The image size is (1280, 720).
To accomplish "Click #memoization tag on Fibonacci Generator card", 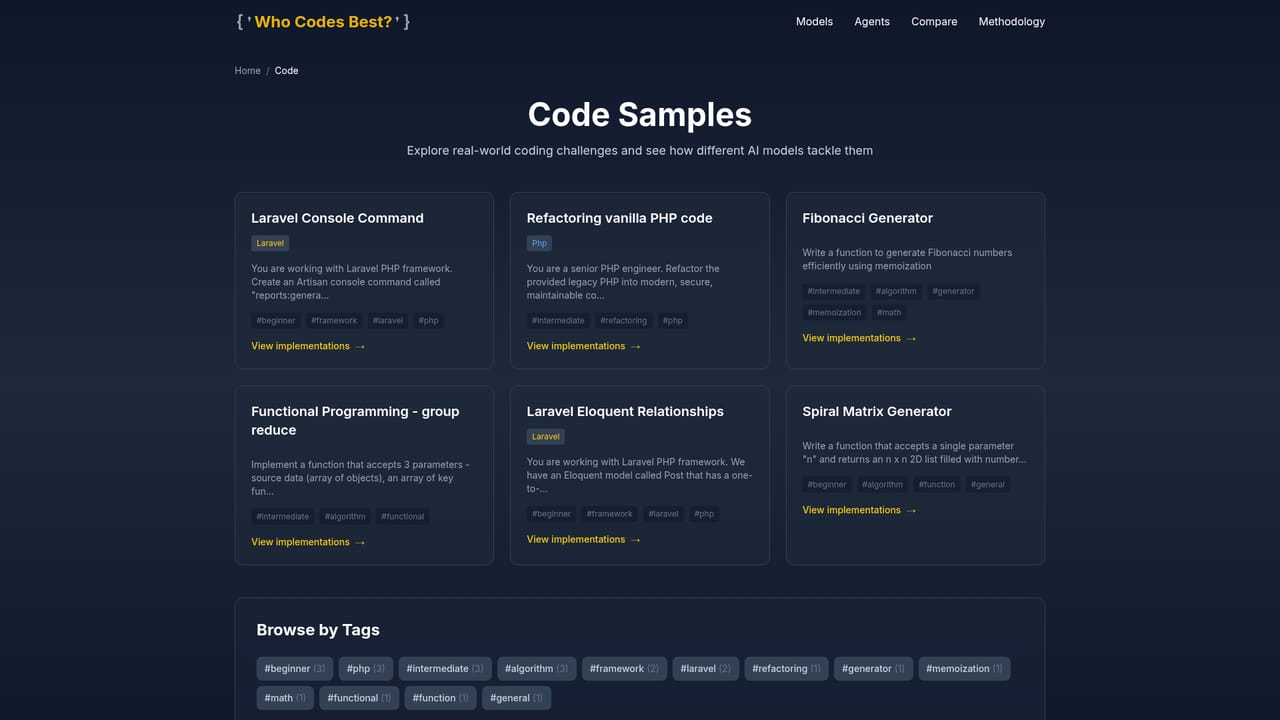I will click(834, 312).
